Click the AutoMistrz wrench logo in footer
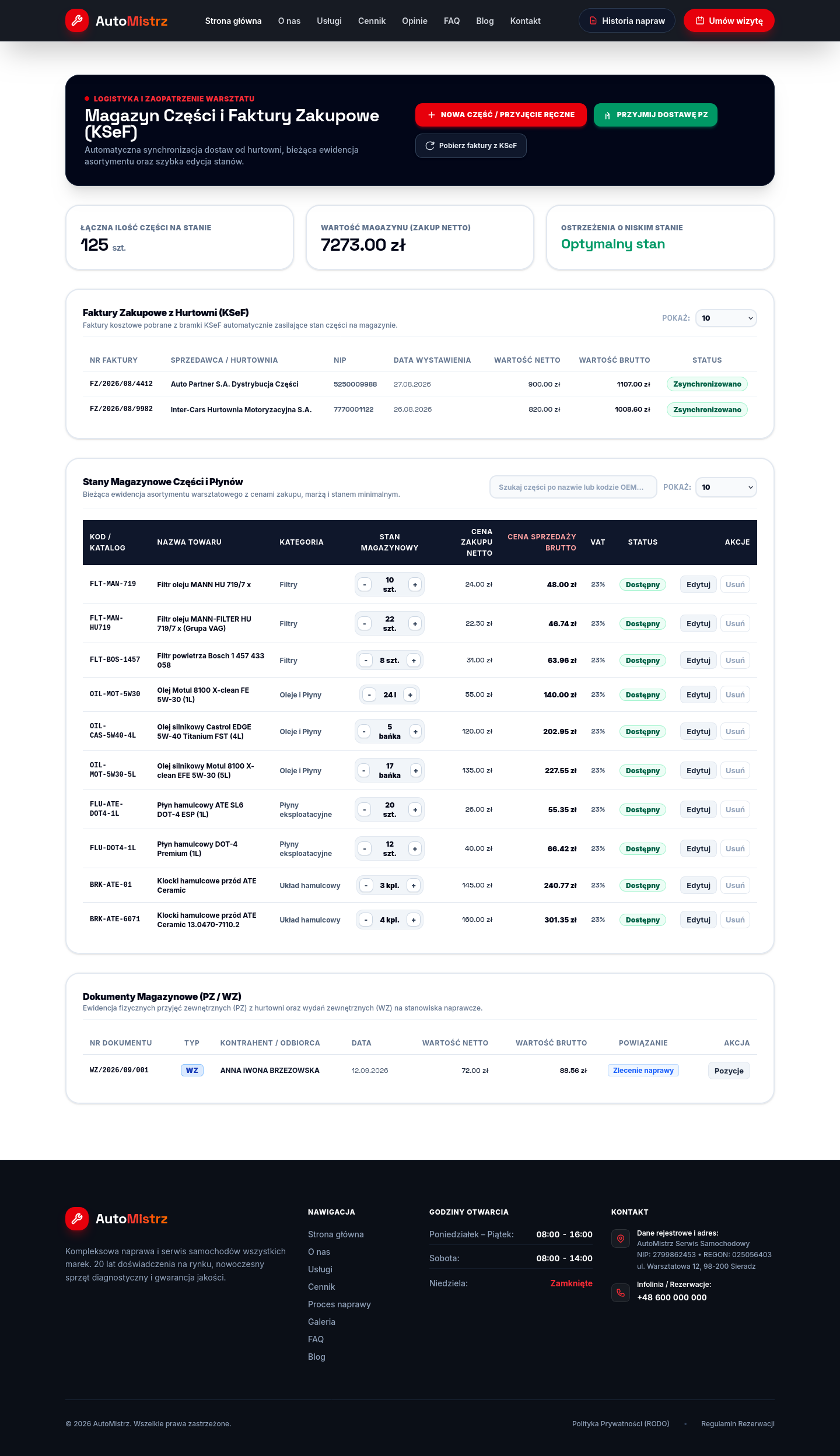The image size is (840, 1456). click(x=77, y=1219)
